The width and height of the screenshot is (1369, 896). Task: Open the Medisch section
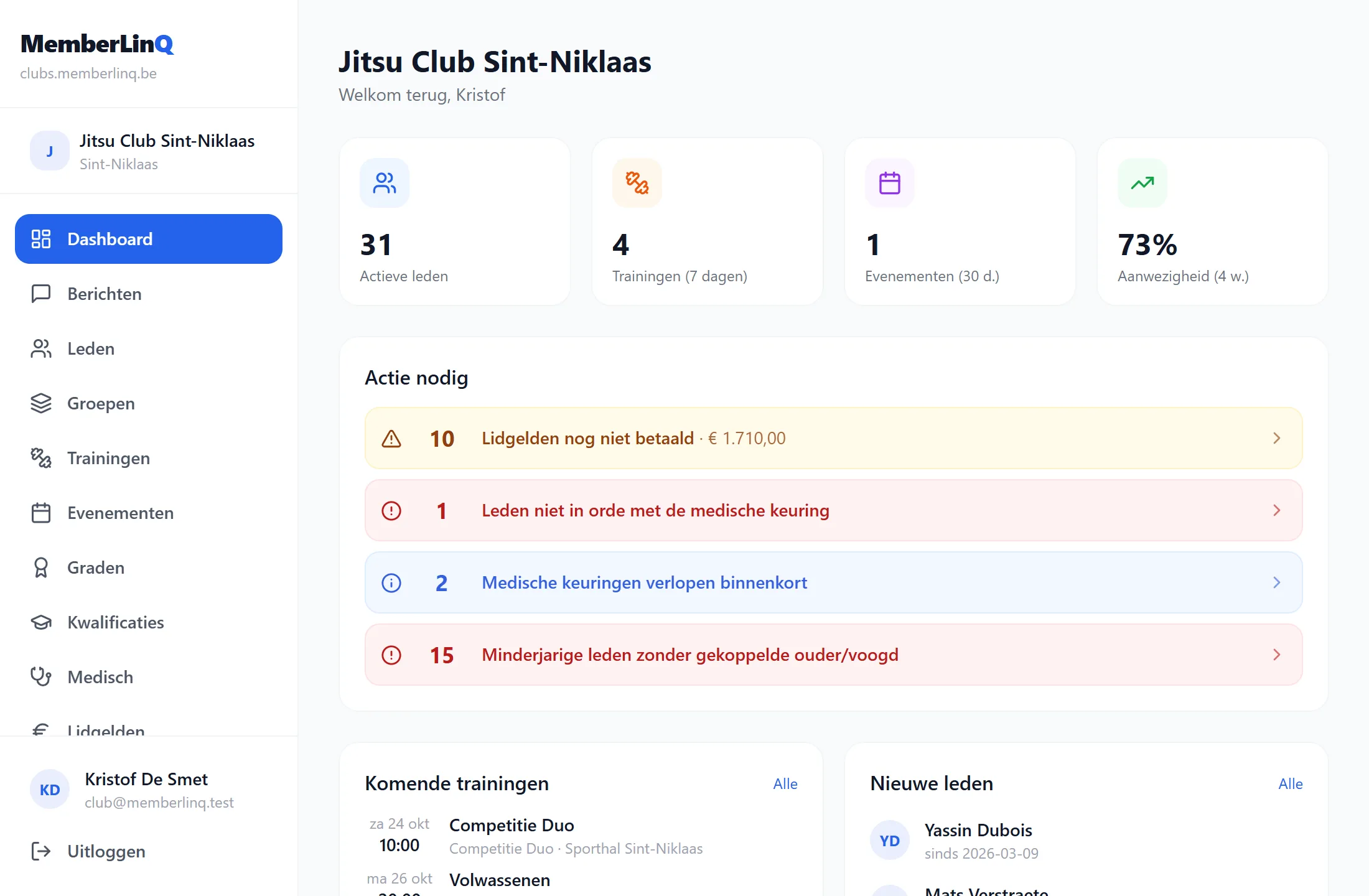tap(149, 677)
